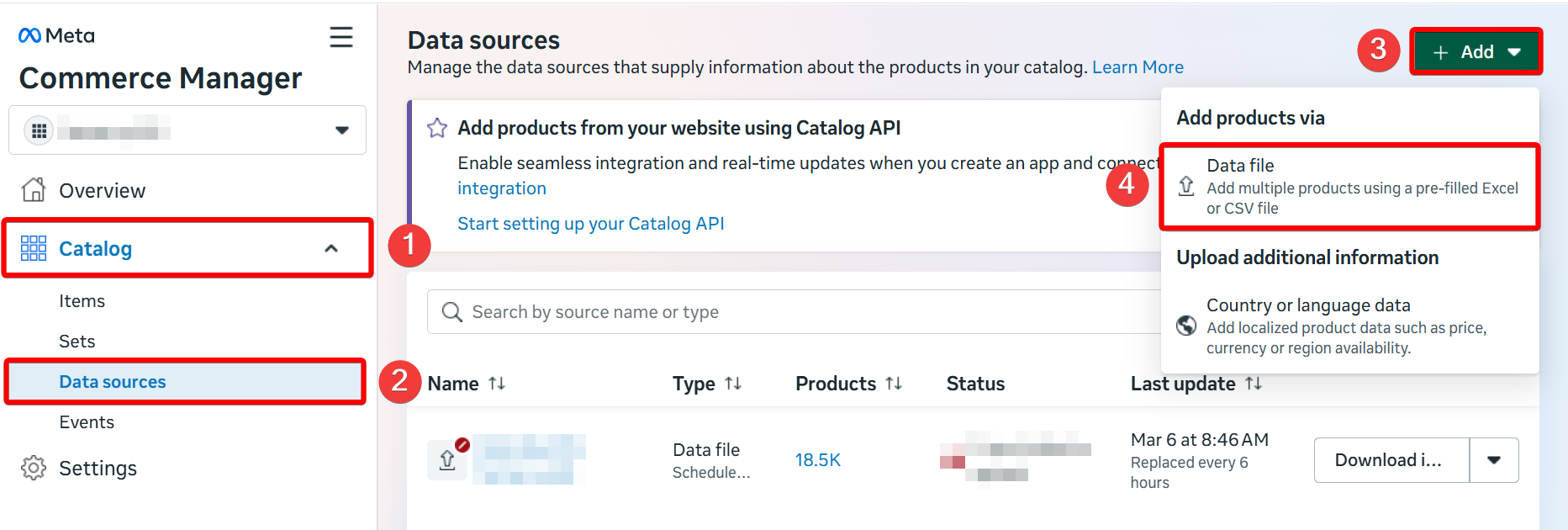Click the Settings gear icon
Viewport: 1568px width, 530px height.
click(x=34, y=468)
